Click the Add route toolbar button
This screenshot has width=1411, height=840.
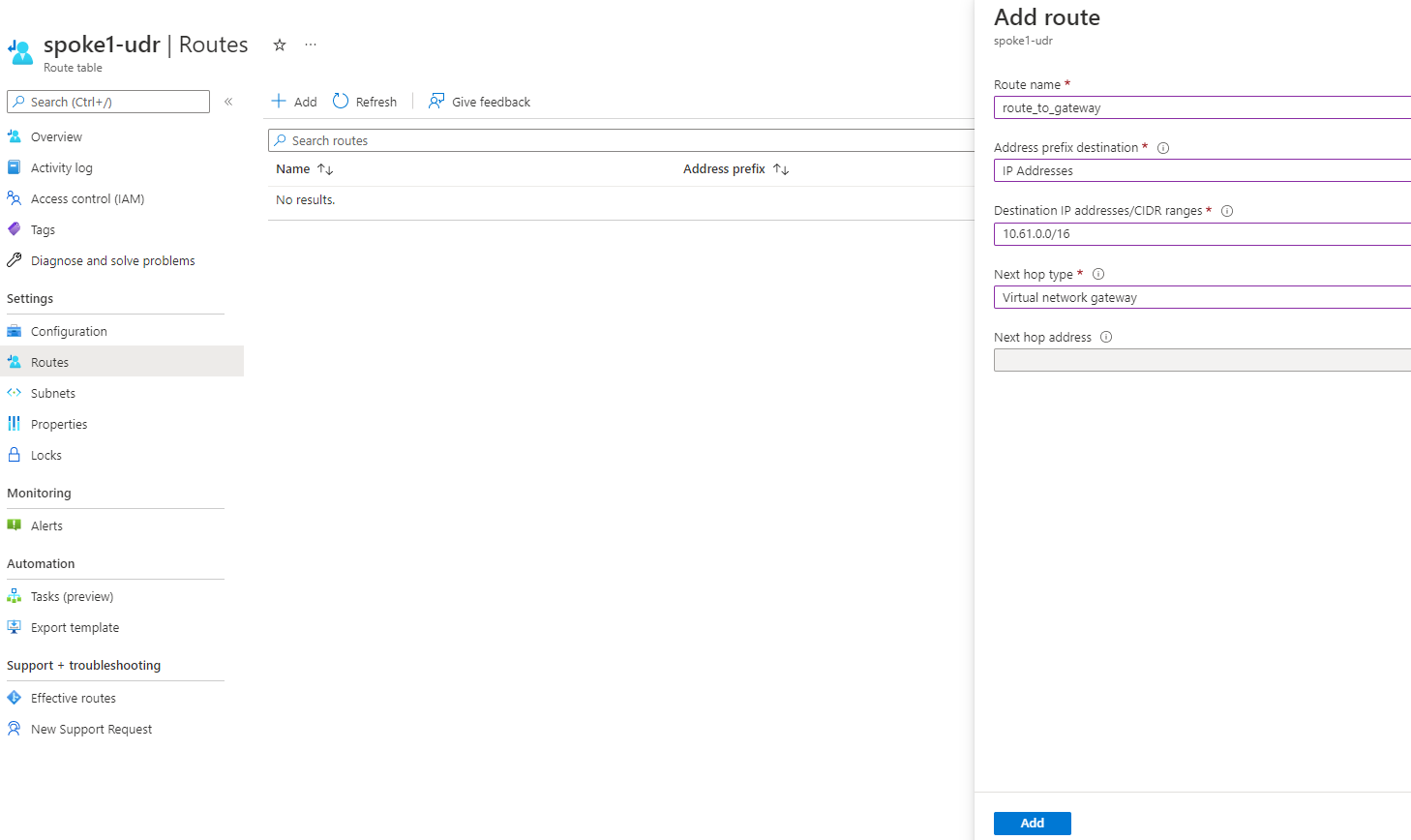point(294,102)
